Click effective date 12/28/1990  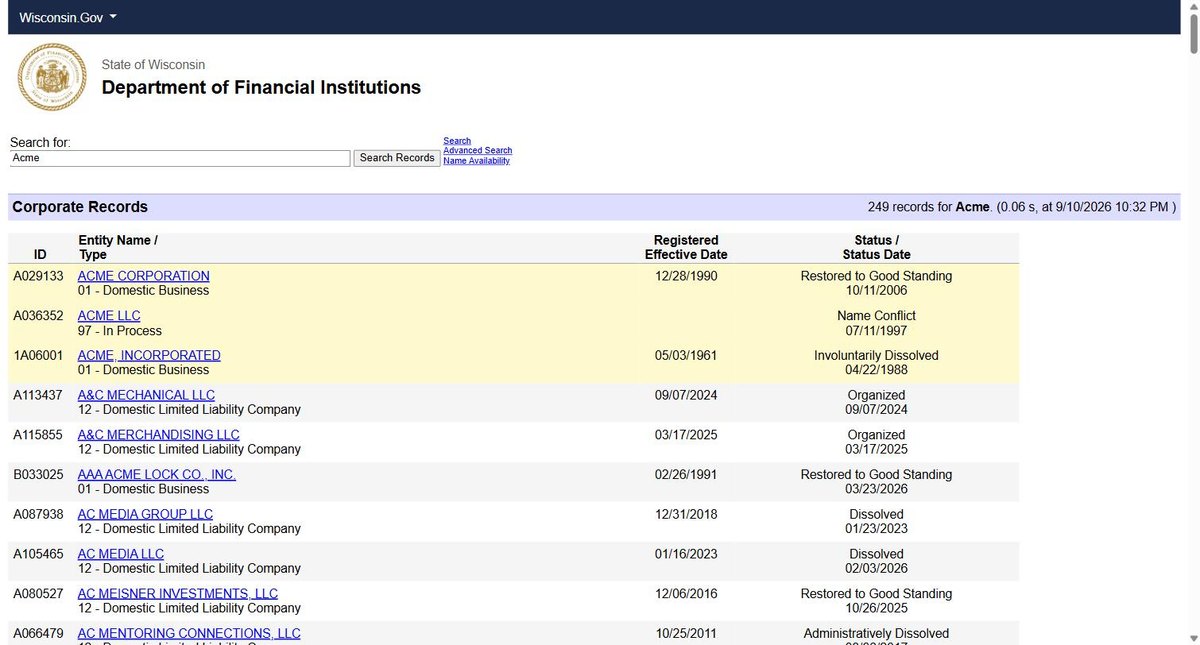click(686, 276)
